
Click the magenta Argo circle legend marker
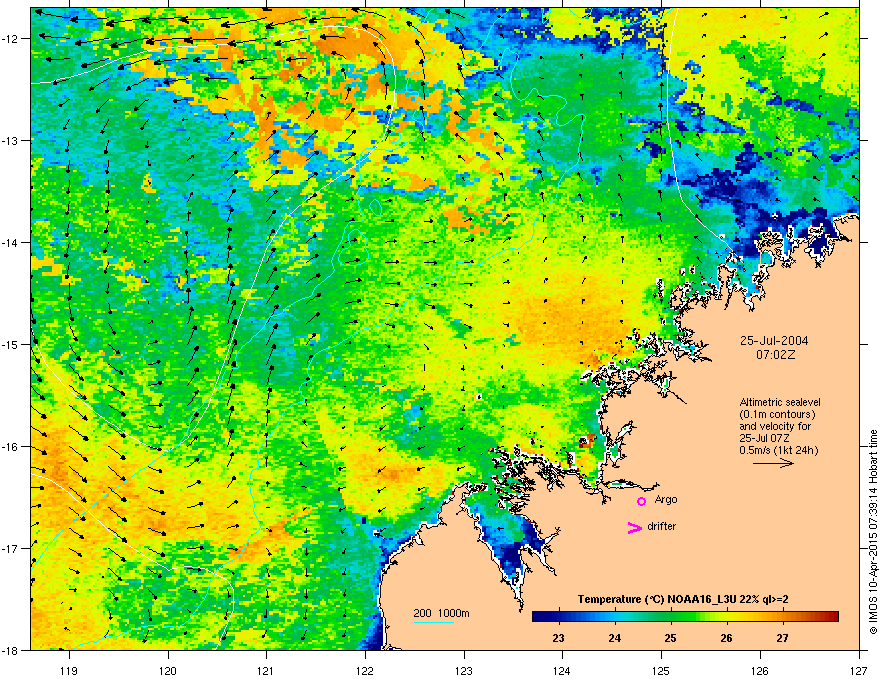pyautogui.click(x=641, y=501)
